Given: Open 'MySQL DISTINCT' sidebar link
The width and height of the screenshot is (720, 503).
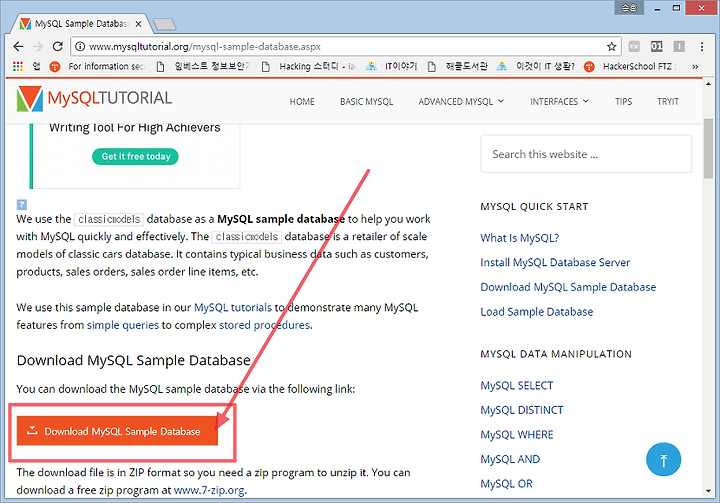Looking at the screenshot, I should click(x=522, y=410).
